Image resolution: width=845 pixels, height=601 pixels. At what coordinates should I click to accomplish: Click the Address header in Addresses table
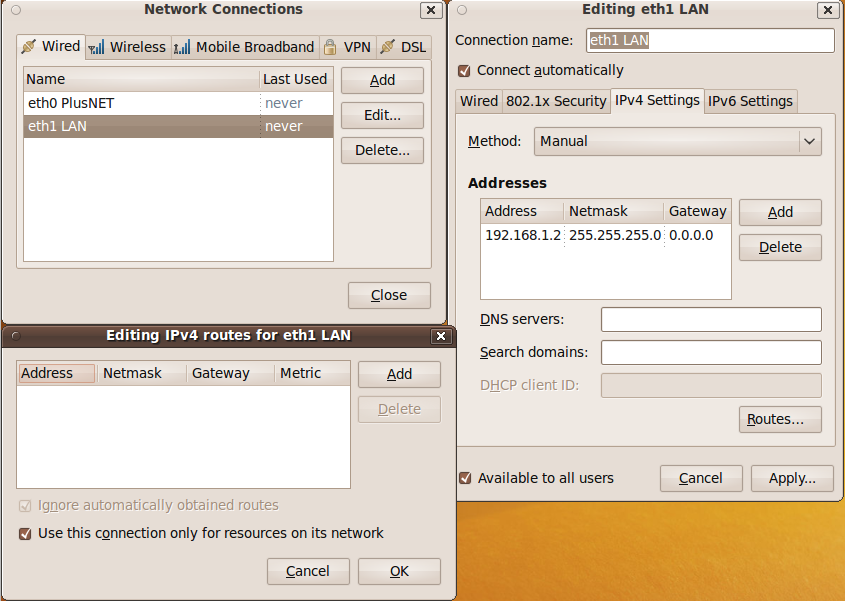click(522, 211)
